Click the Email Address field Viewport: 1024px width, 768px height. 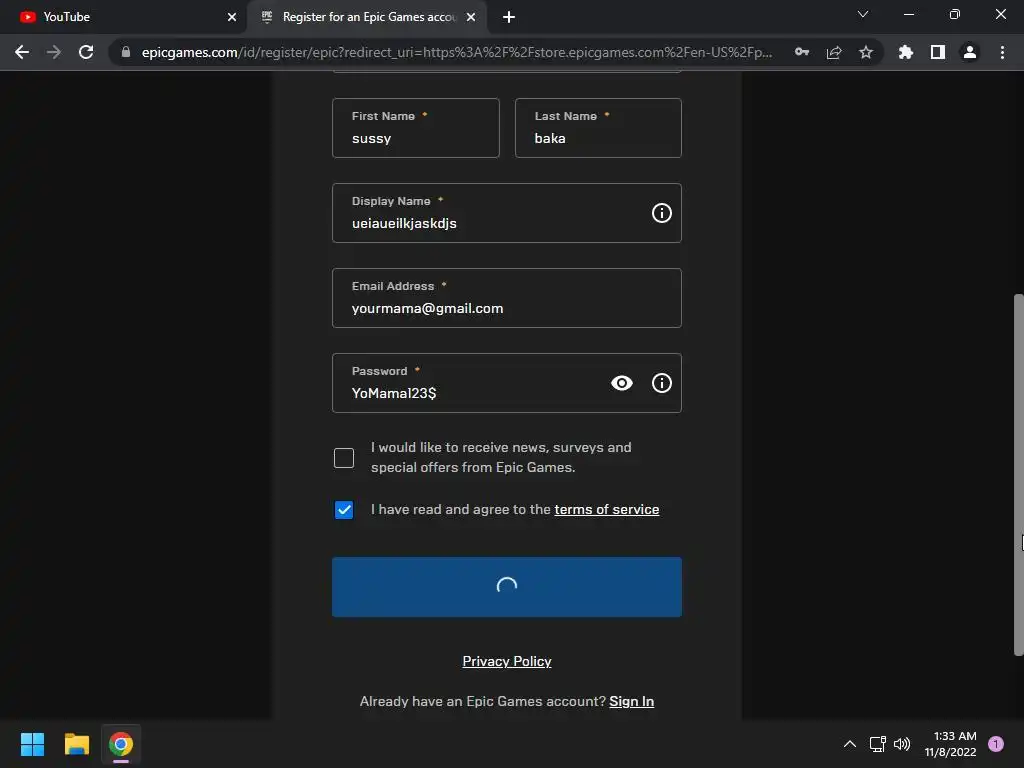coord(507,298)
